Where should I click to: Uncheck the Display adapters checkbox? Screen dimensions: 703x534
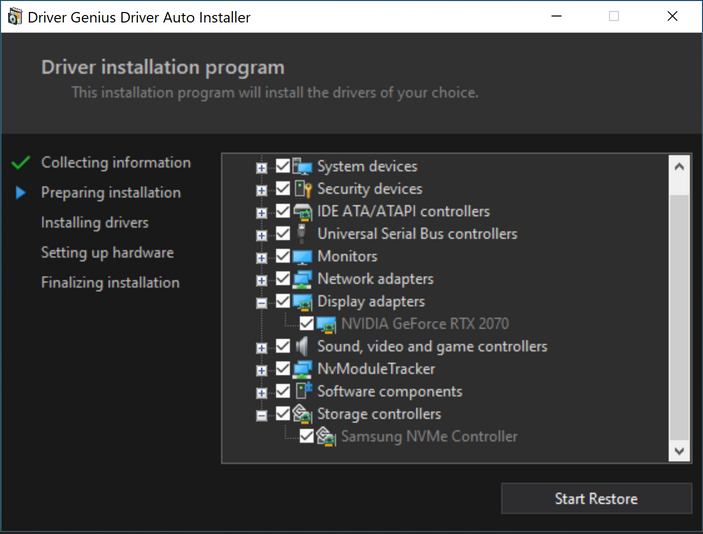pos(283,300)
